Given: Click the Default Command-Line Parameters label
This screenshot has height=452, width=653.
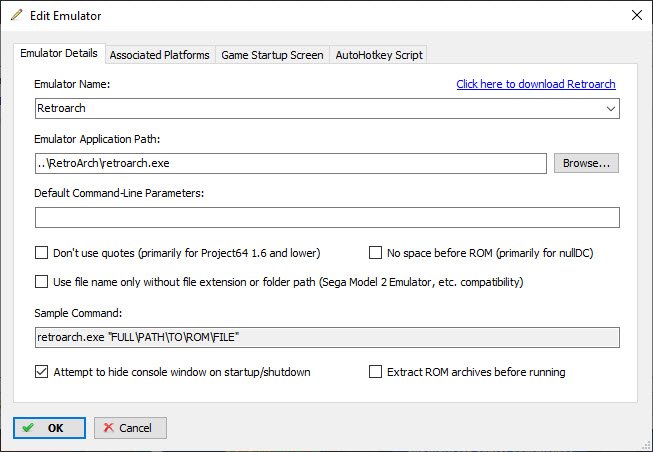Looking at the screenshot, I should pyautogui.click(x=119, y=193).
